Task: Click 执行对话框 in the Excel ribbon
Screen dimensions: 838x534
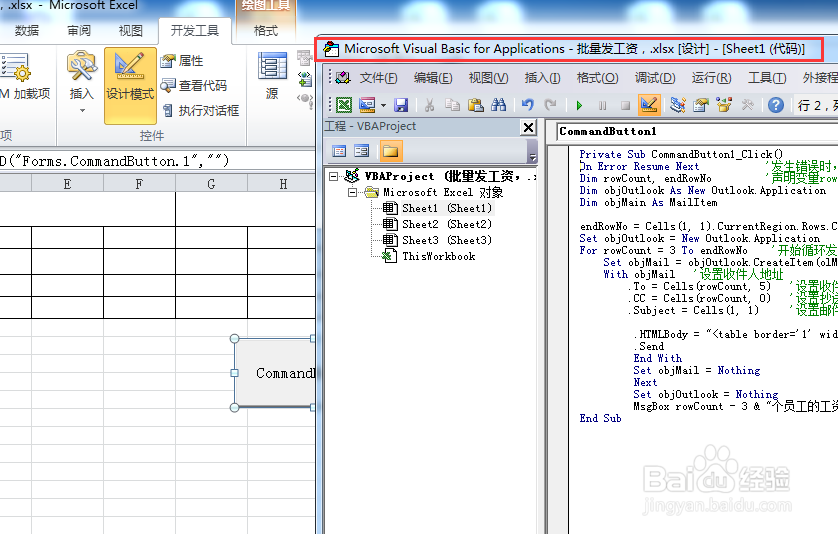Action: click(x=200, y=111)
